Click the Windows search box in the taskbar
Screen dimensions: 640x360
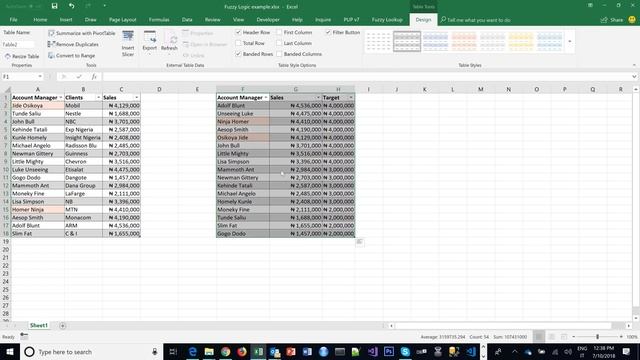[x=91, y=352]
